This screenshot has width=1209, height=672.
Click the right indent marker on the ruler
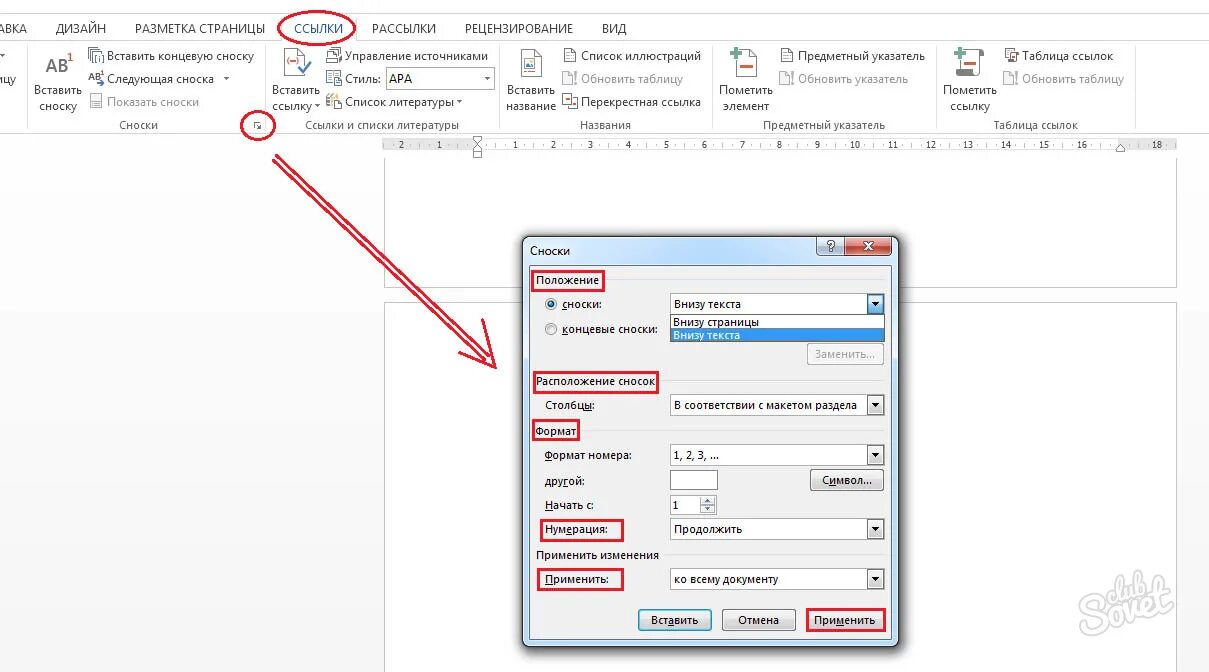pos(1121,148)
